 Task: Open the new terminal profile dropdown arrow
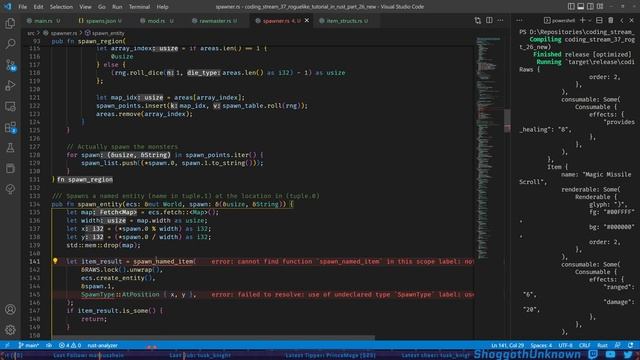click(589, 20)
